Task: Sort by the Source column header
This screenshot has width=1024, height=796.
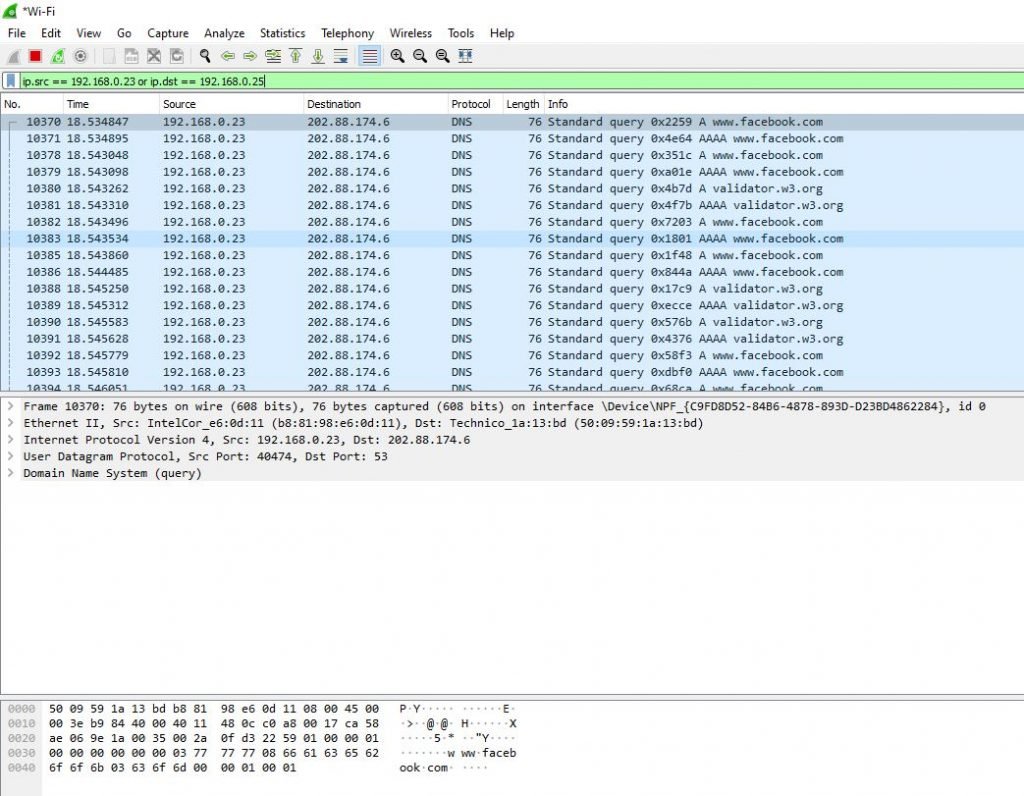Action: click(x=231, y=104)
